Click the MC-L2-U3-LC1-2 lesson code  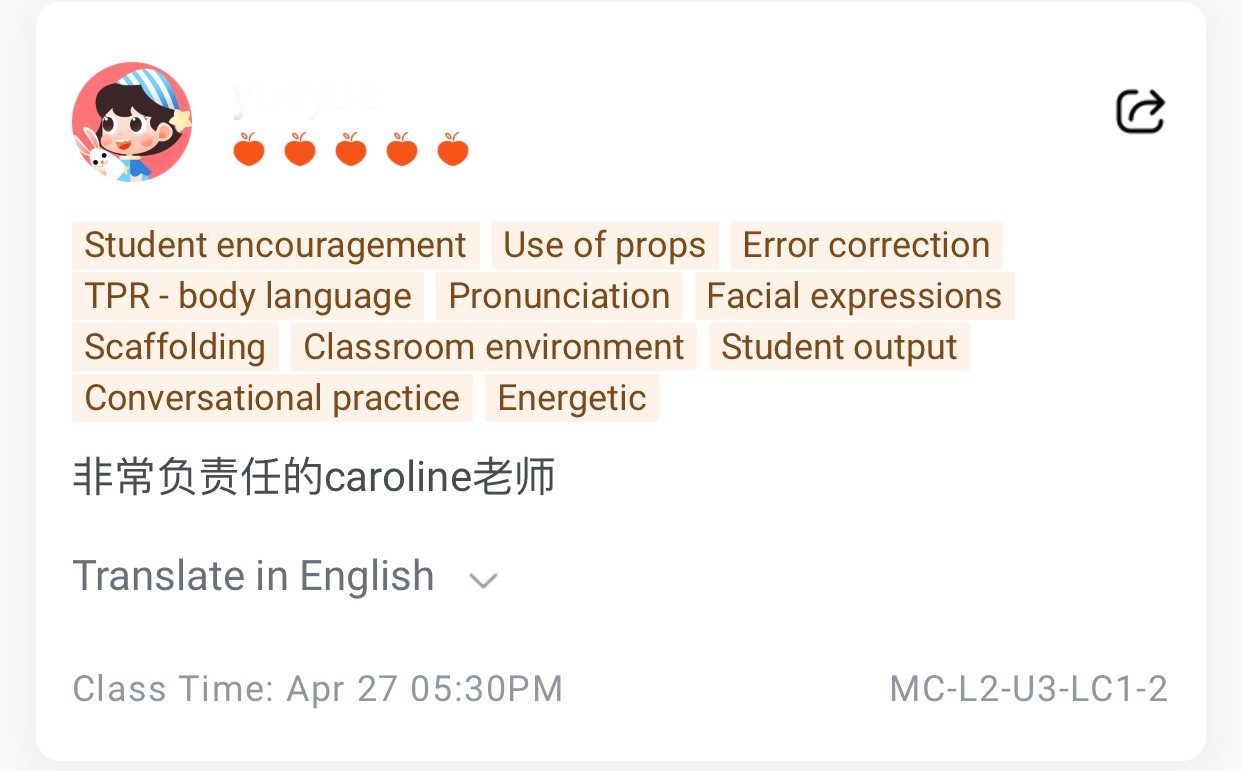(1028, 689)
